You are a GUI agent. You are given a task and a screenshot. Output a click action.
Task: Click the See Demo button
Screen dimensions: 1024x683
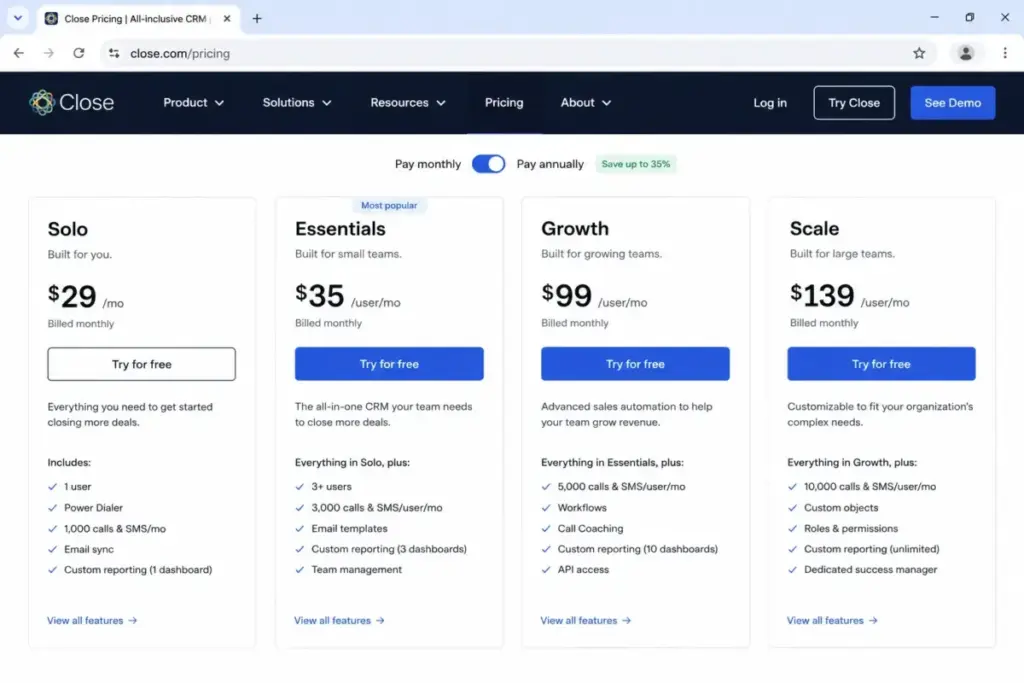tap(952, 103)
